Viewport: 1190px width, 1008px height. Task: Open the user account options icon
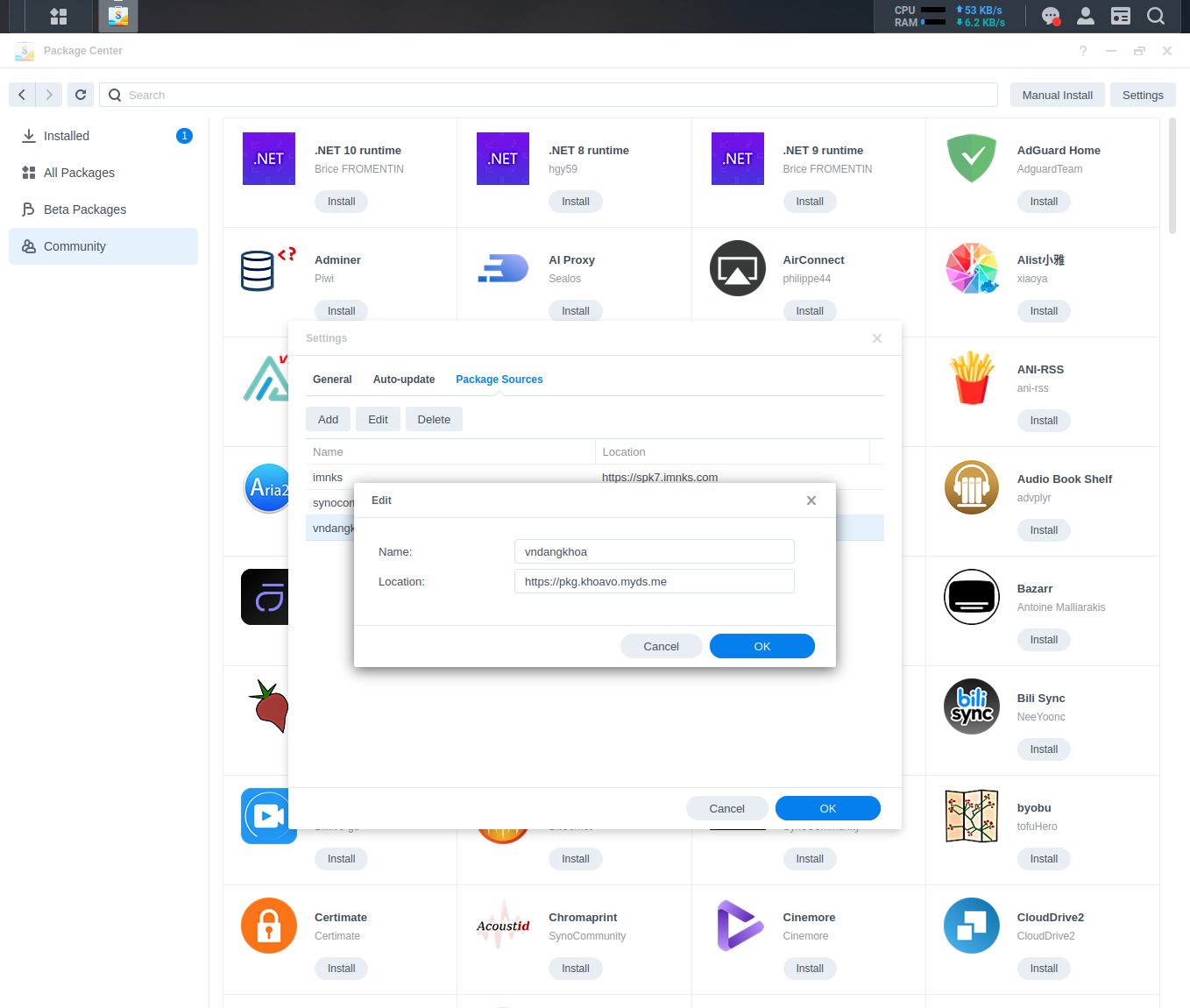[1086, 16]
